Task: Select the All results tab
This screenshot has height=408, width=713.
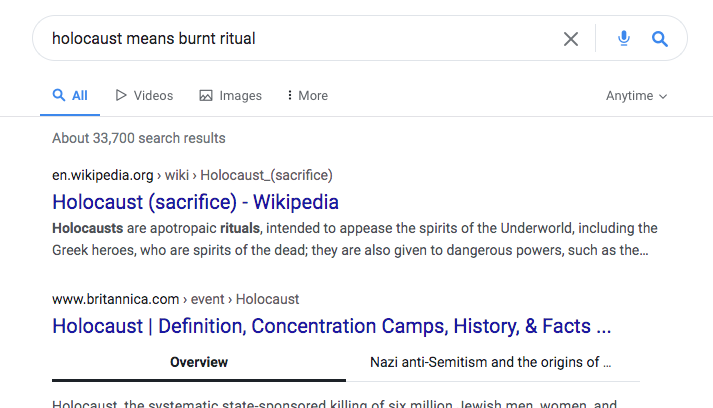Action: (x=70, y=96)
